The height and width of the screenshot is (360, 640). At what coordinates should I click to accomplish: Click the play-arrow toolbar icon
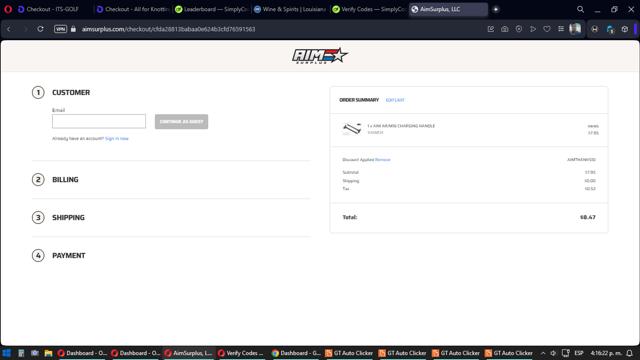533,29
